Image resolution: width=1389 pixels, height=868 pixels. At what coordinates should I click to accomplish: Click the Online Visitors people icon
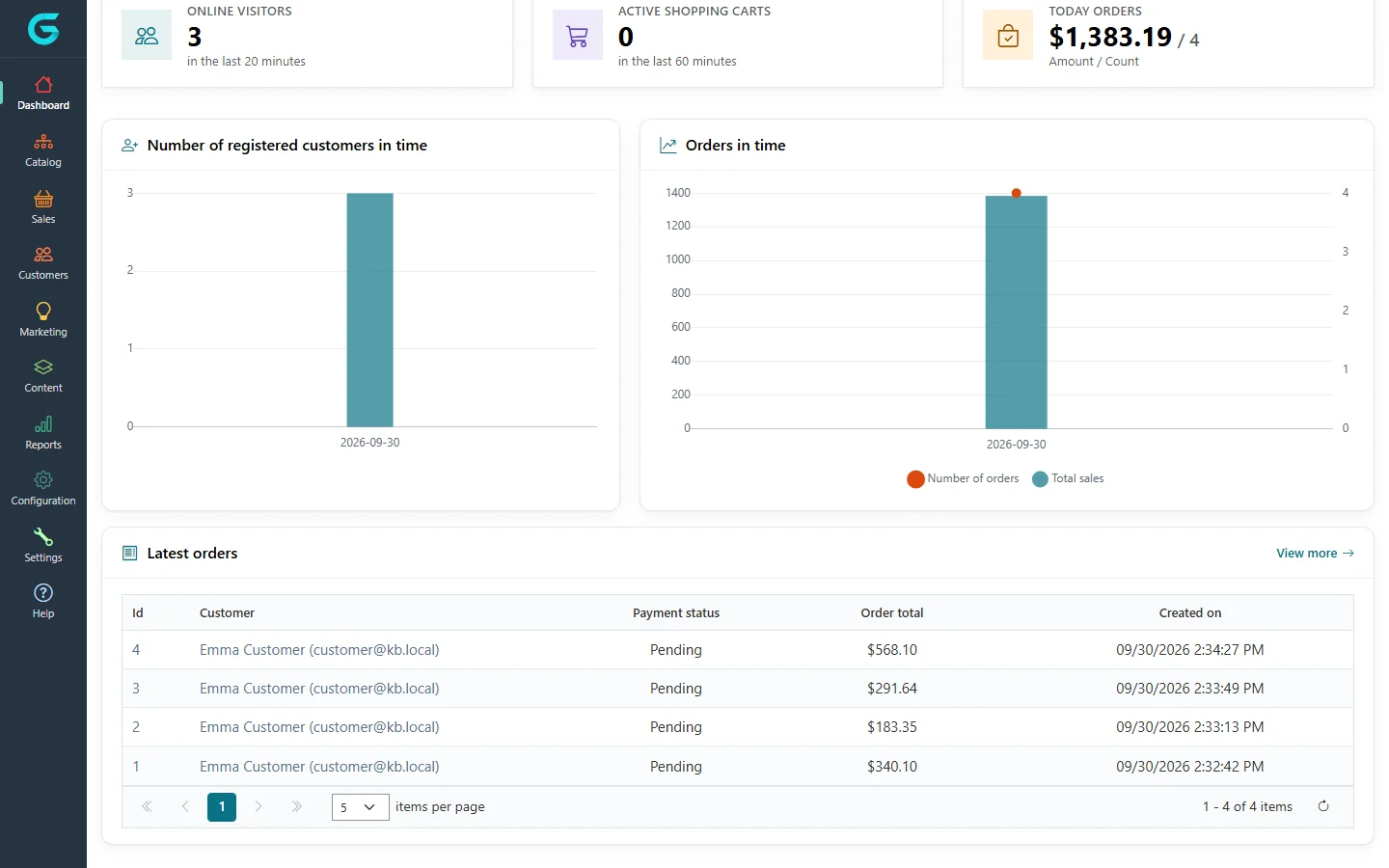click(x=147, y=36)
